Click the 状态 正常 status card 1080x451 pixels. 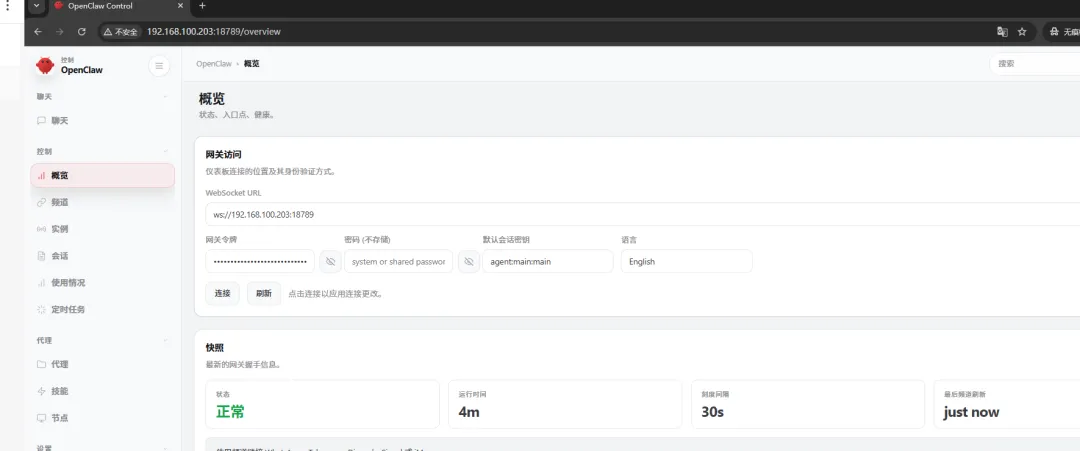[322, 404]
